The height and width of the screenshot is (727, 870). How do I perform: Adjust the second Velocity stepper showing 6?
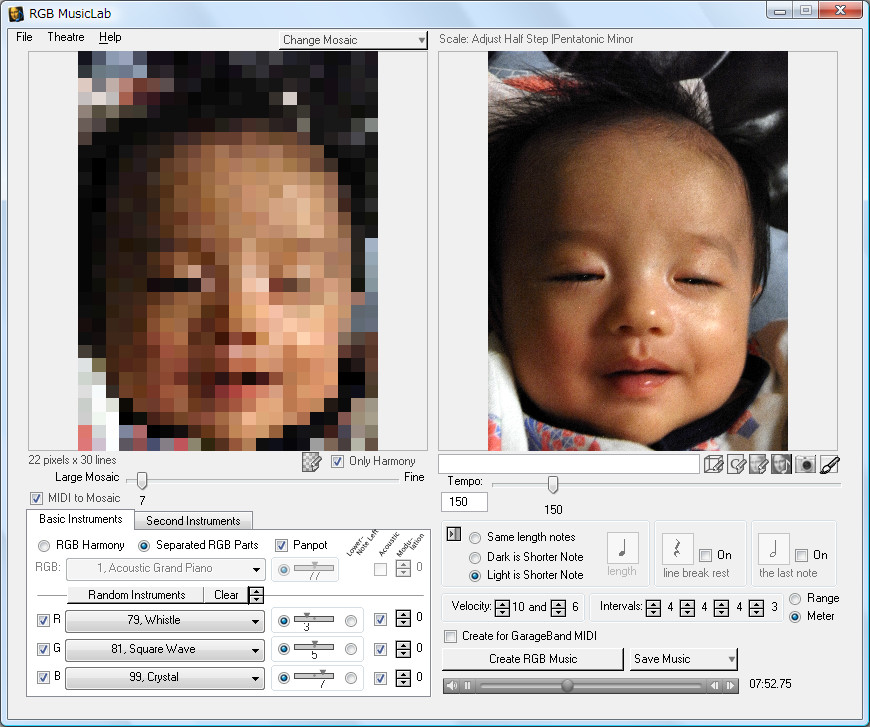pyautogui.click(x=559, y=608)
